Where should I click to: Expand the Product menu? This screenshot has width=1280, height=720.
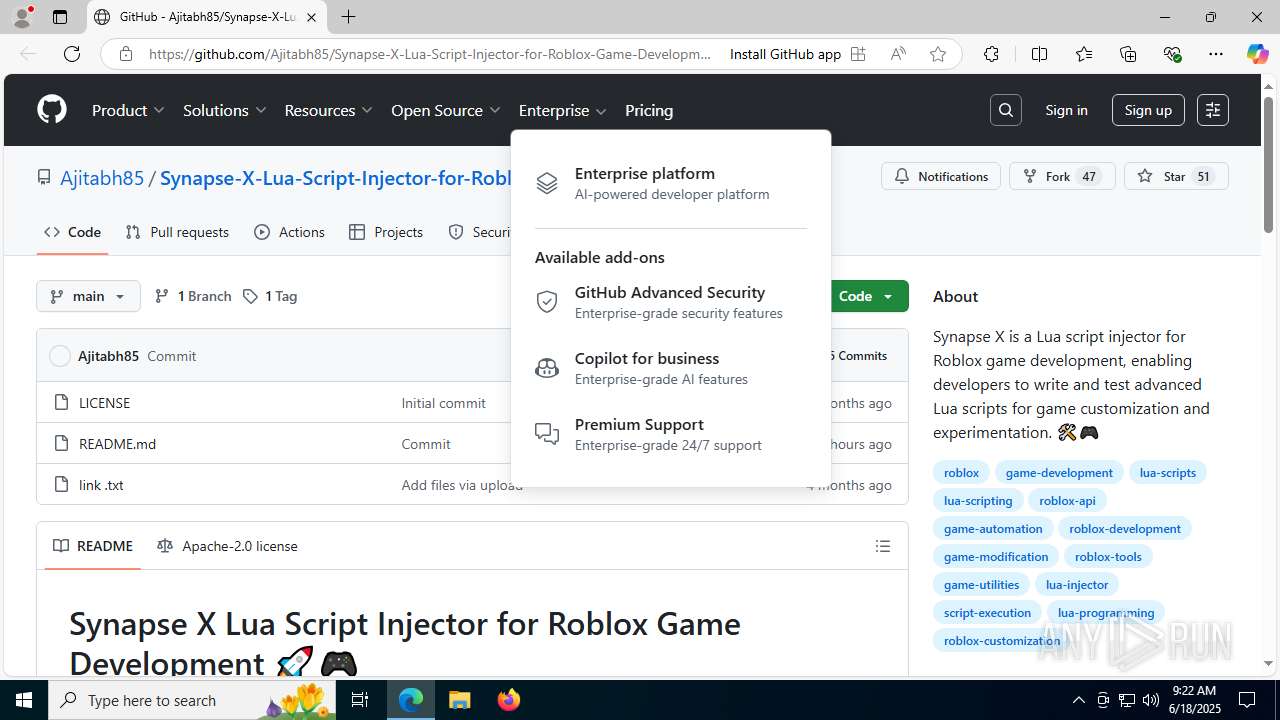[128, 110]
